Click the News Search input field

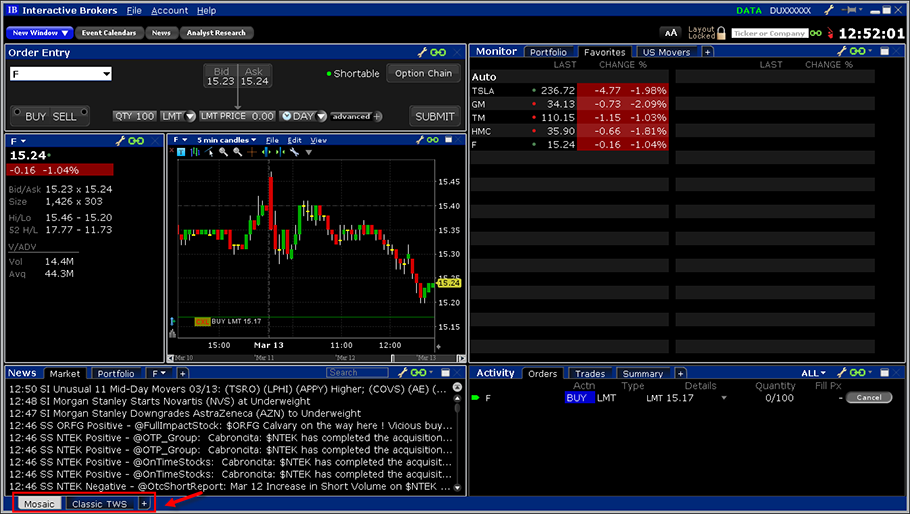click(x=357, y=372)
